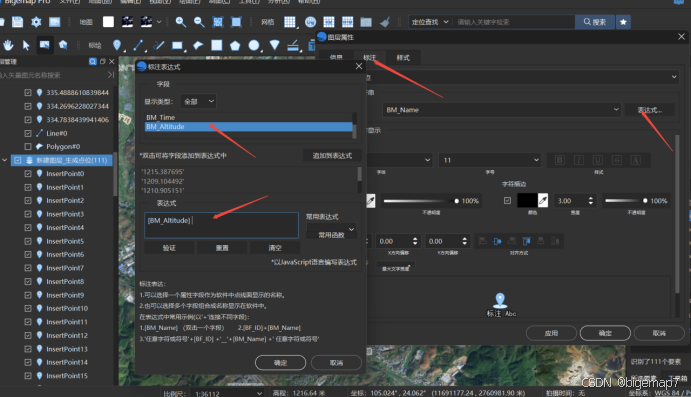This screenshot has width=691, height=397.
Task: Click the underline U style icon
Action: point(598,160)
